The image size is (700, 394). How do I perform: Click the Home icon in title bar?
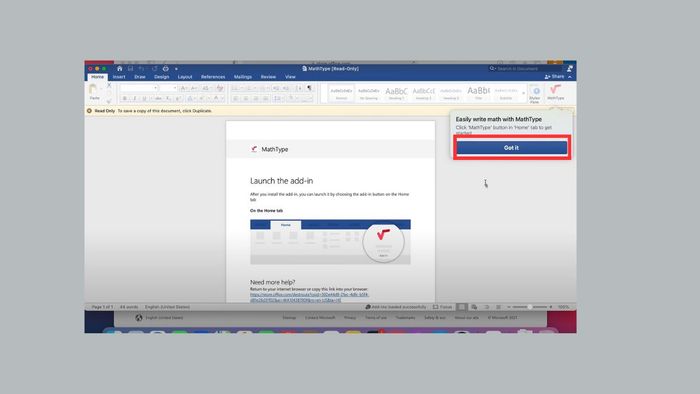[119, 69]
